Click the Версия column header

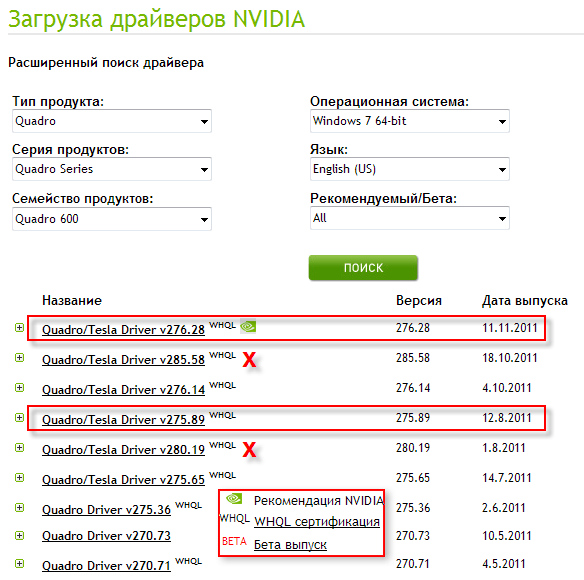point(419,301)
